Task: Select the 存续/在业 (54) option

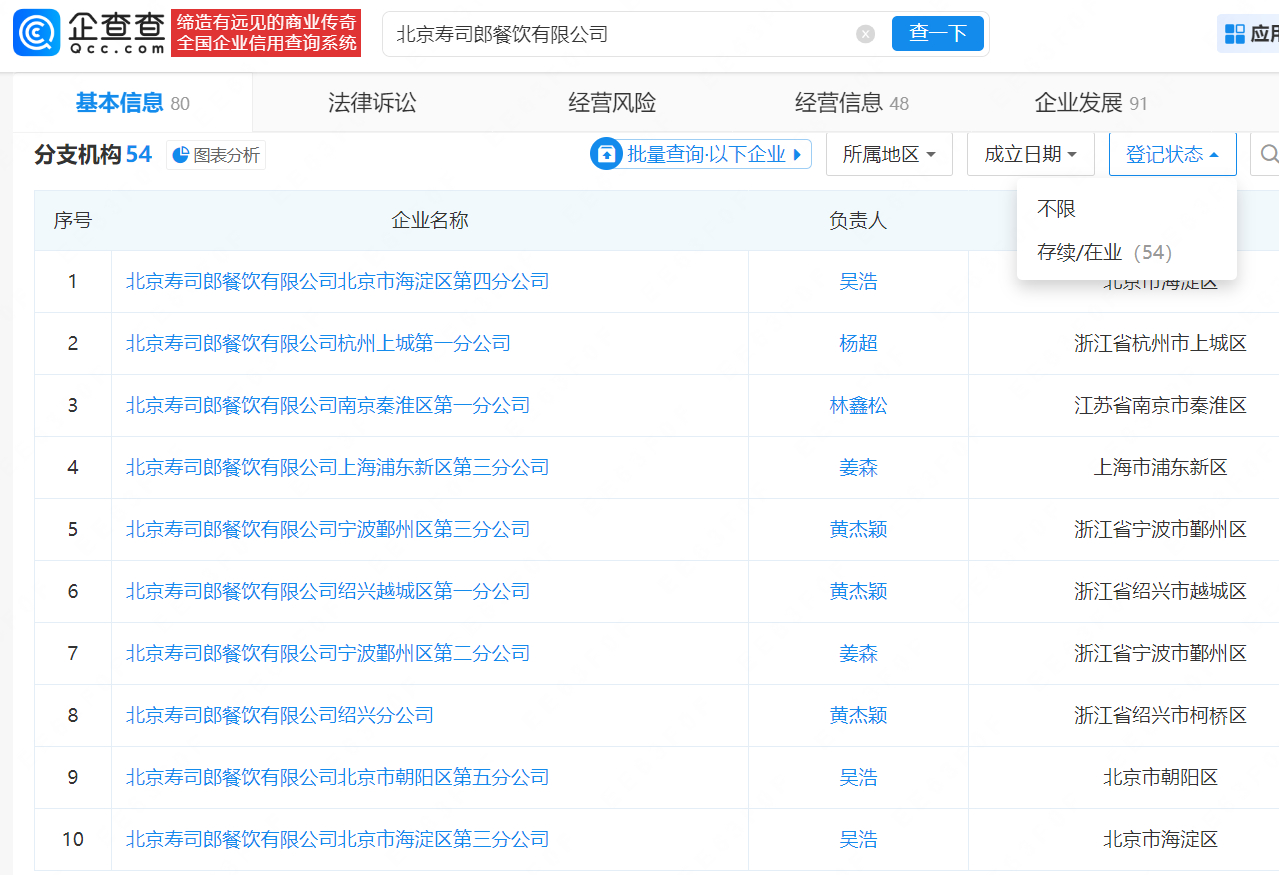Action: point(1104,252)
